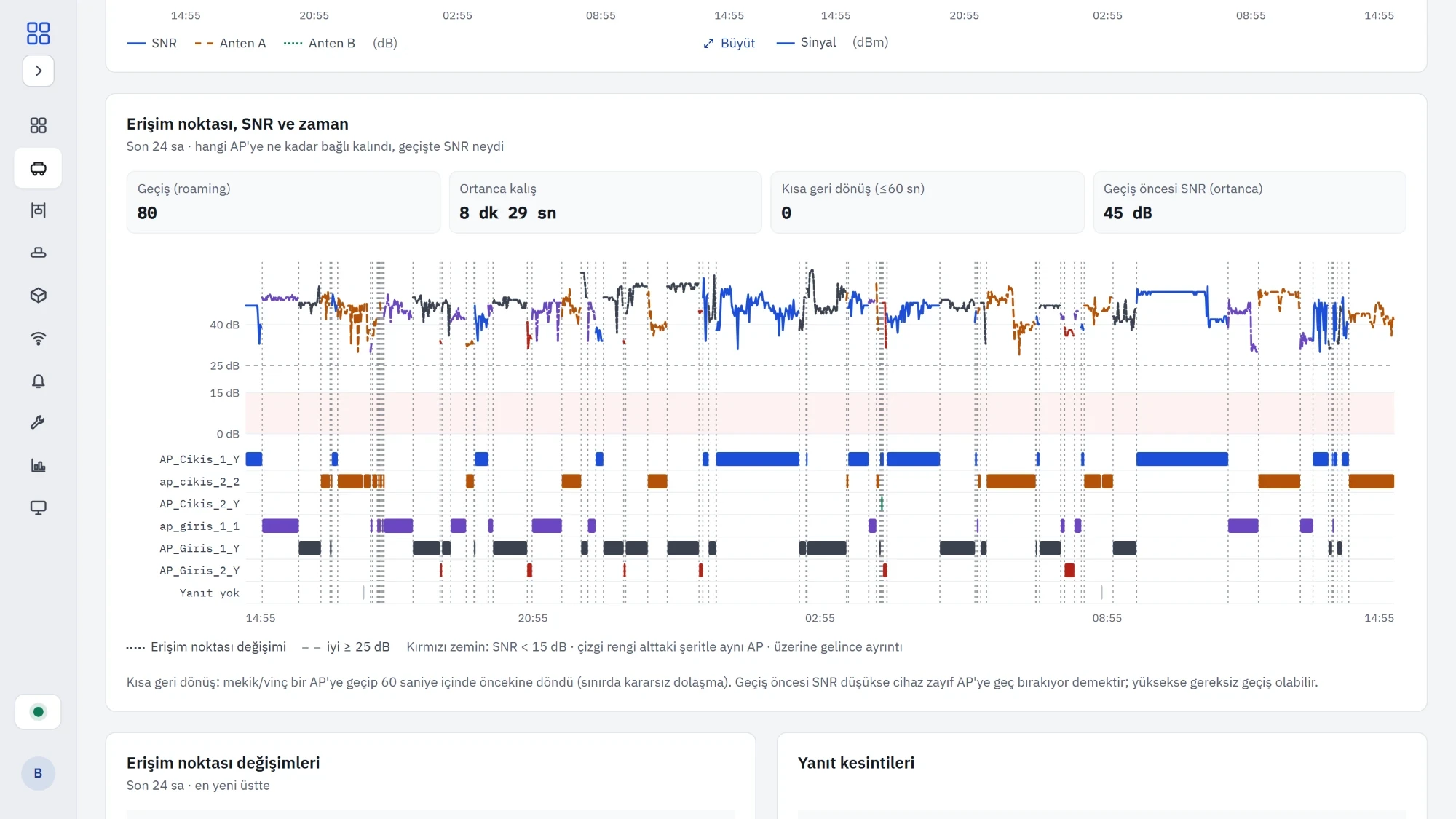Viewport: 1456px width, 819px height.
Task: Click the Geçiş öncesi SNR 45 dB card
Action: (x=1249, y=202)
